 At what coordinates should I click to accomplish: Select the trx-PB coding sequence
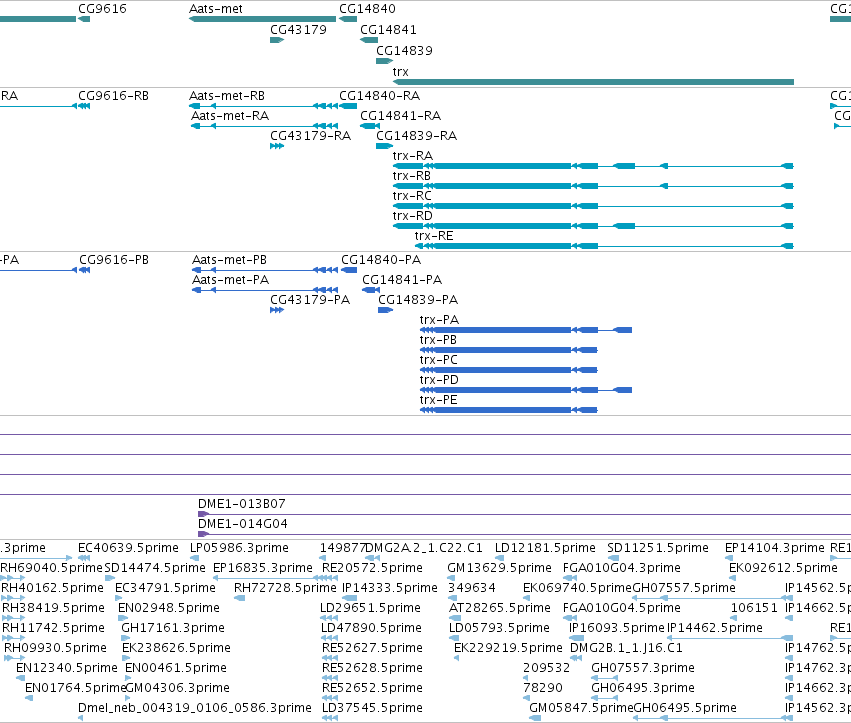(x=509, y=350)
